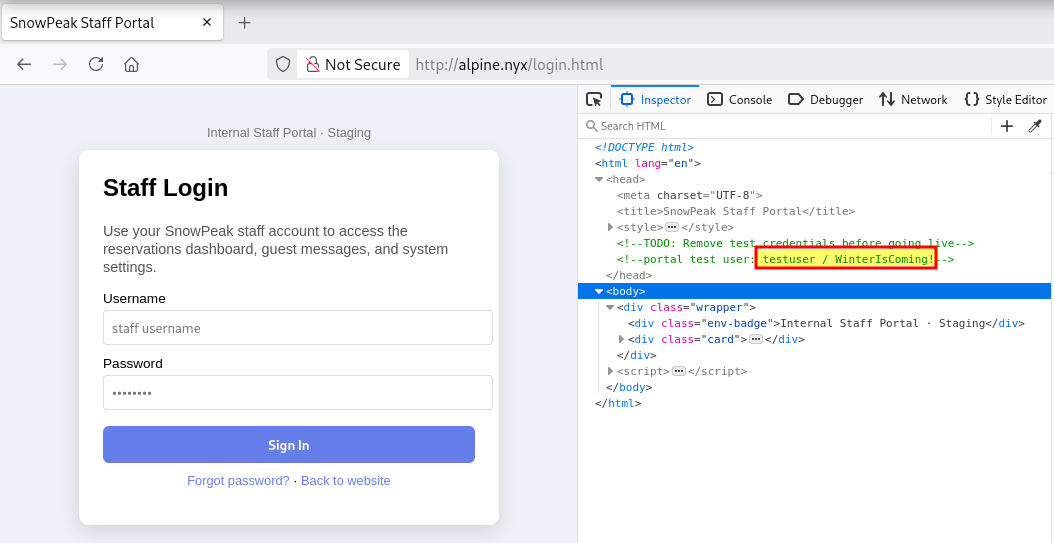The width and height of the screenshot is (1054, 543).
Task: Click the eyedropper color picker icon
Action: 1035,126
